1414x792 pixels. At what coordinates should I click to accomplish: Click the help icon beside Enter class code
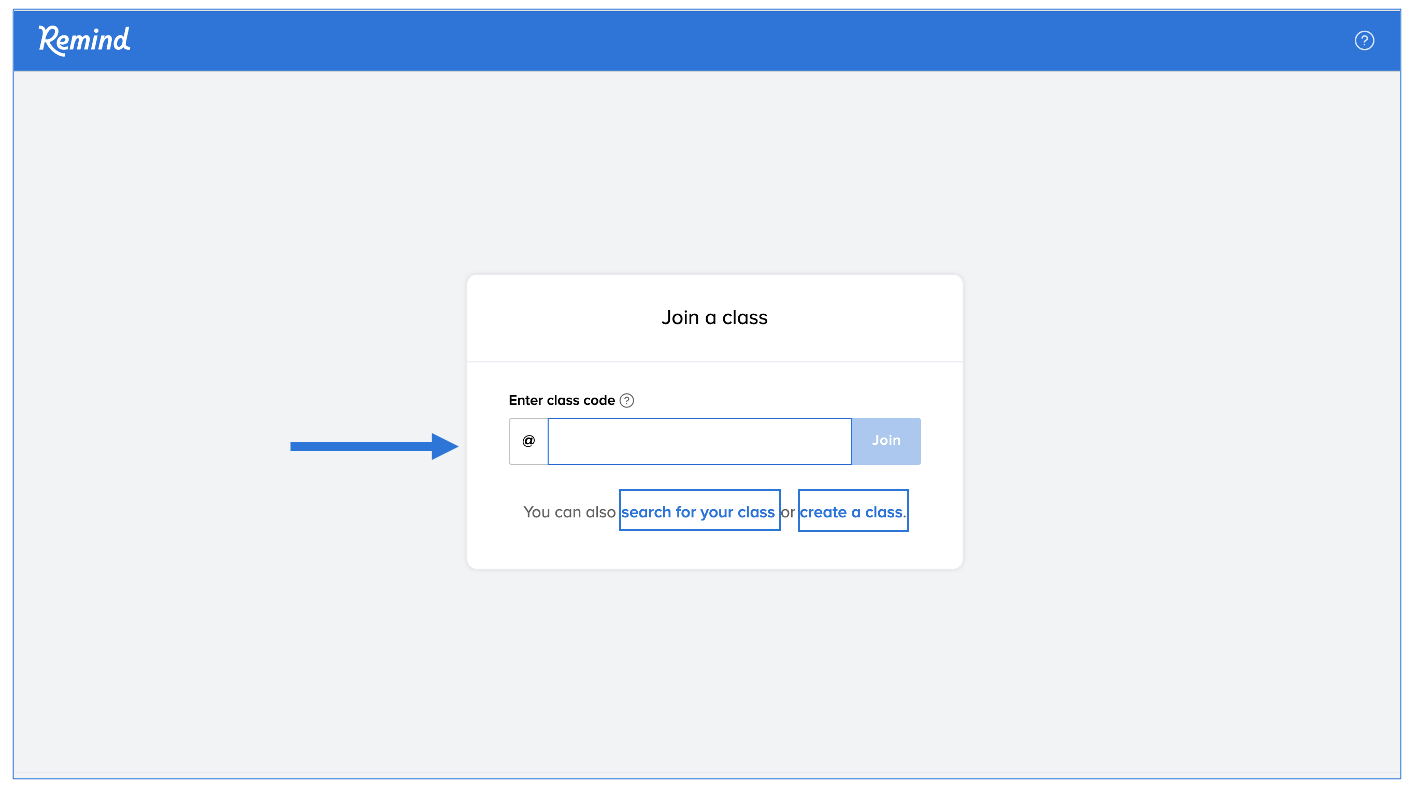(x=627, y=401)
